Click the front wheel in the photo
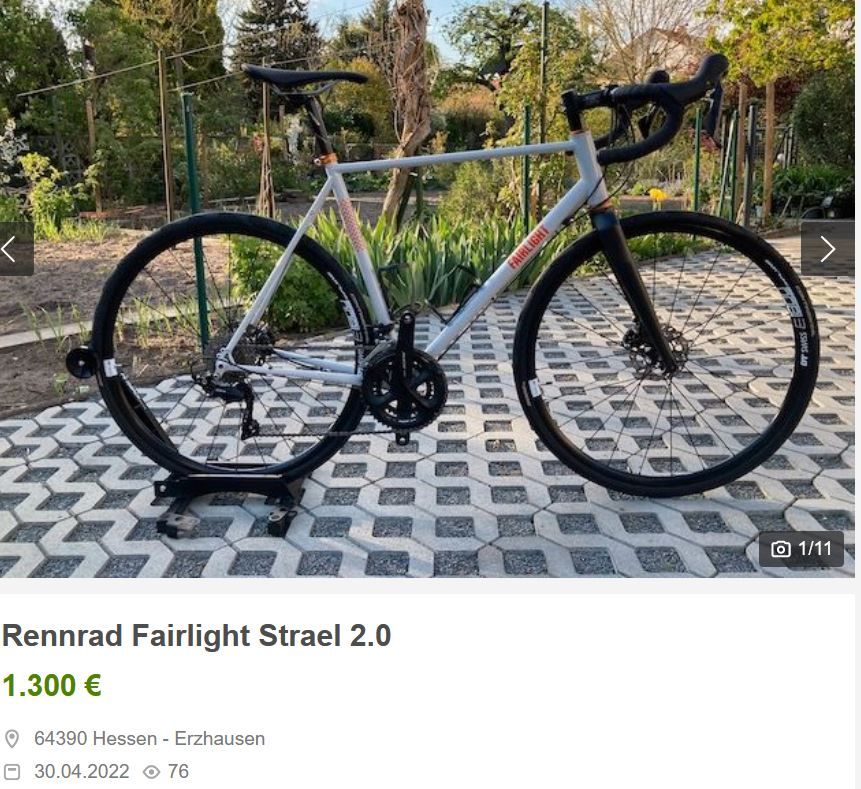861x789 pixels. [666, 354]
